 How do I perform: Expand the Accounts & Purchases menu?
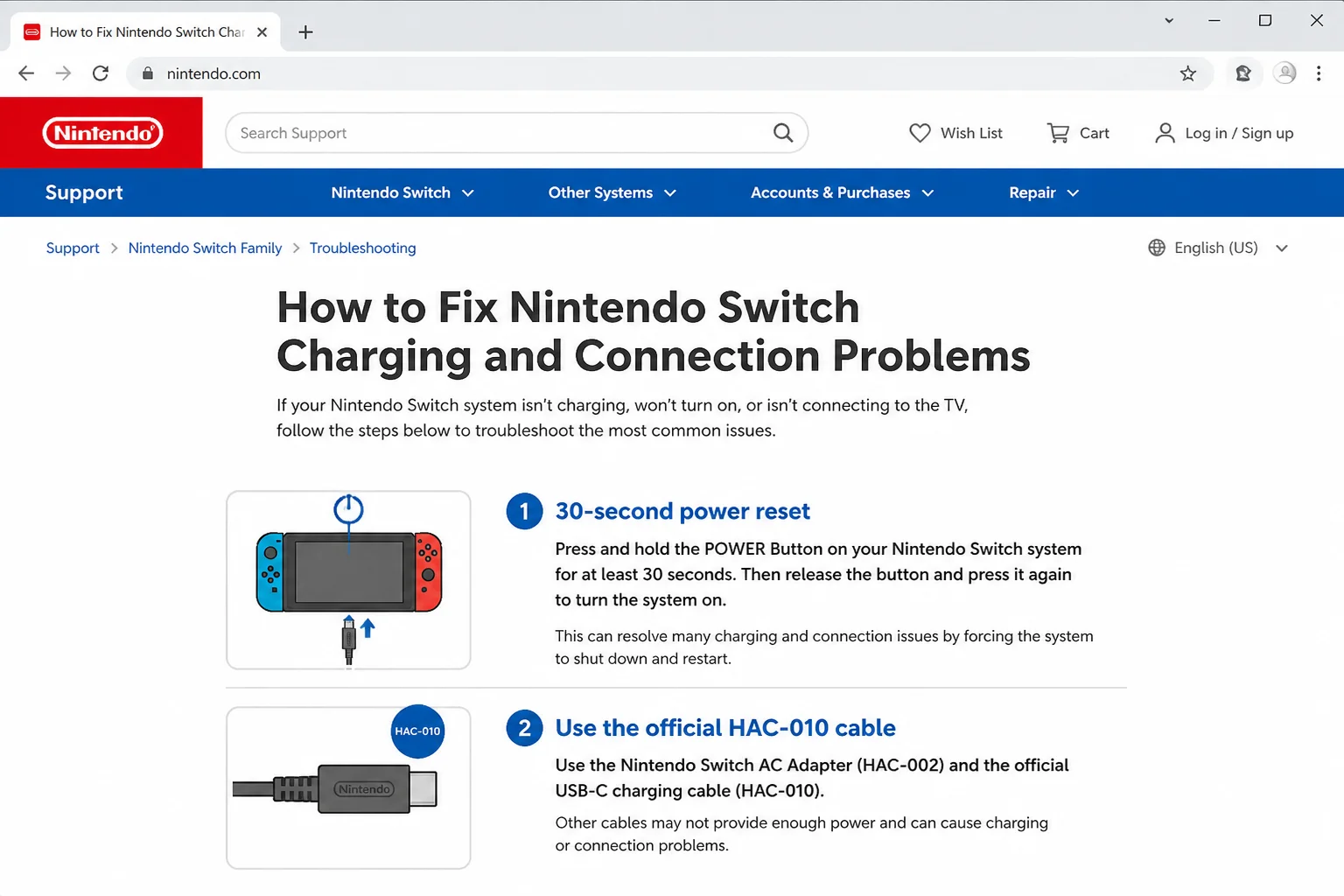[843, 192]
